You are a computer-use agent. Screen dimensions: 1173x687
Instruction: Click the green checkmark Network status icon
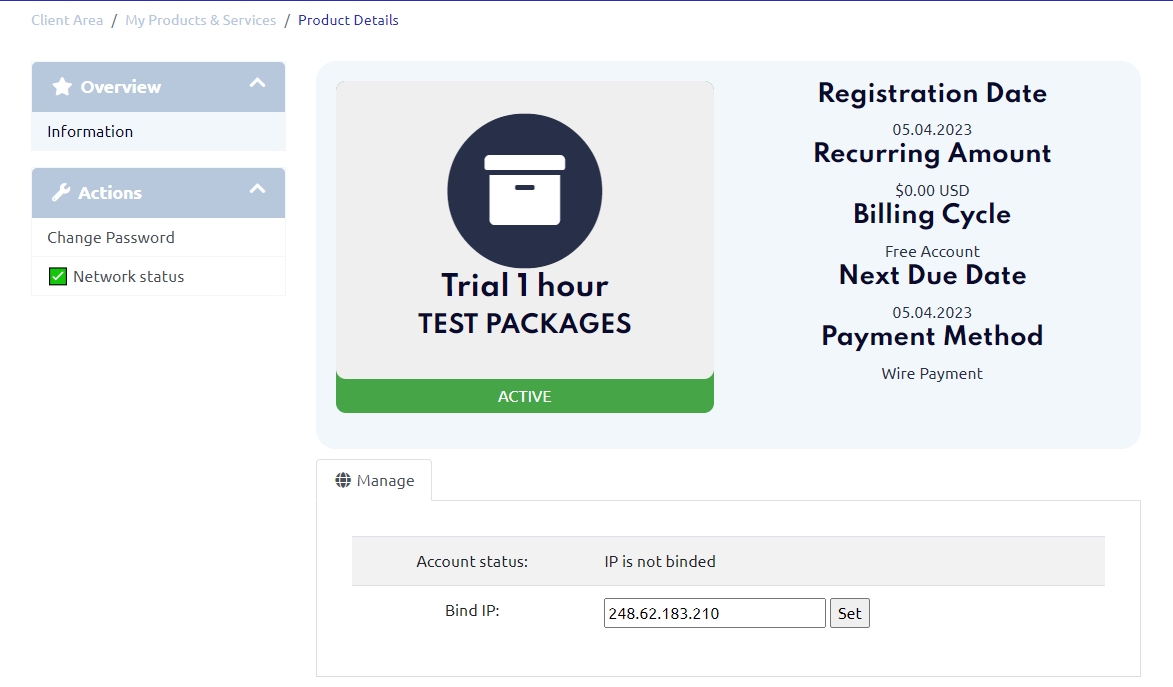tap(58, 276)
